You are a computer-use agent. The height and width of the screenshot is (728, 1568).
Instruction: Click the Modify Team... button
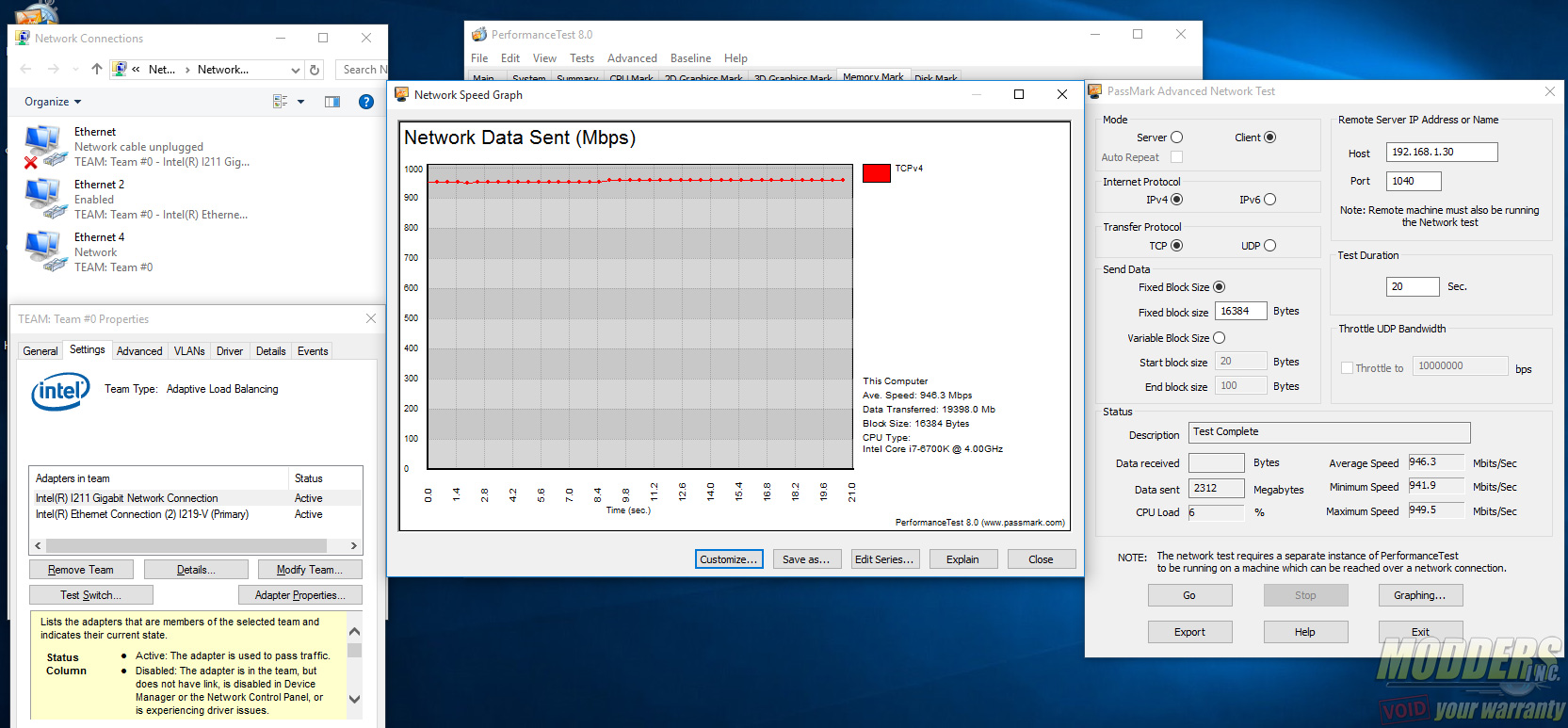(309, 570)
